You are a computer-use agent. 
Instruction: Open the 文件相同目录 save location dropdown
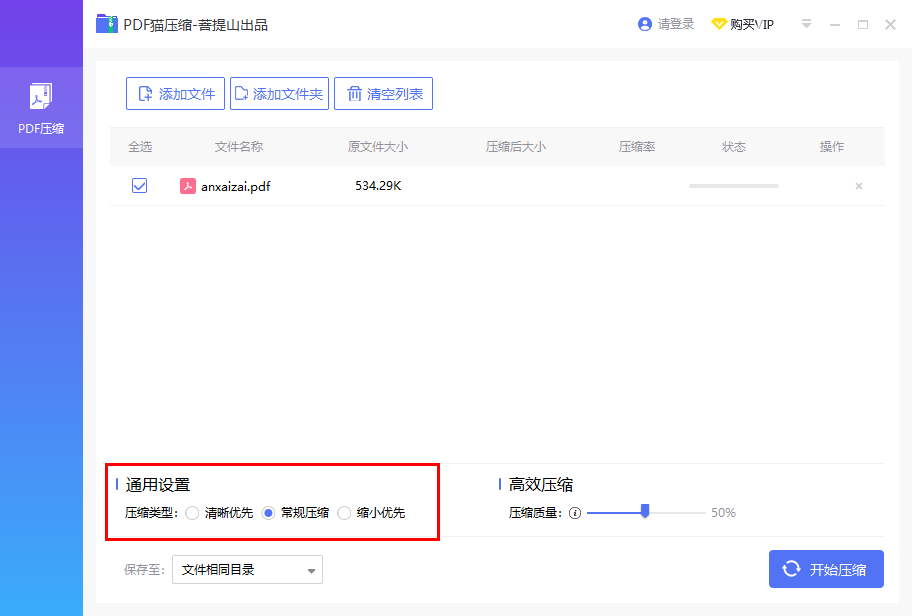[247, 569]
